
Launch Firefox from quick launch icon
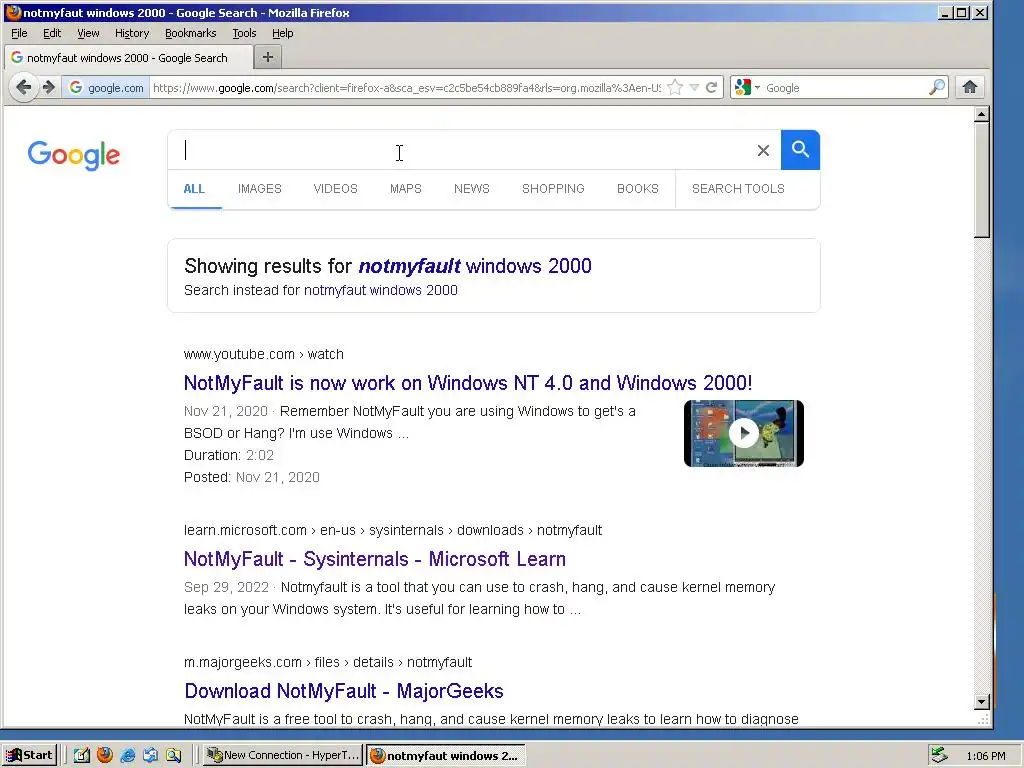[x=104, y=756]
